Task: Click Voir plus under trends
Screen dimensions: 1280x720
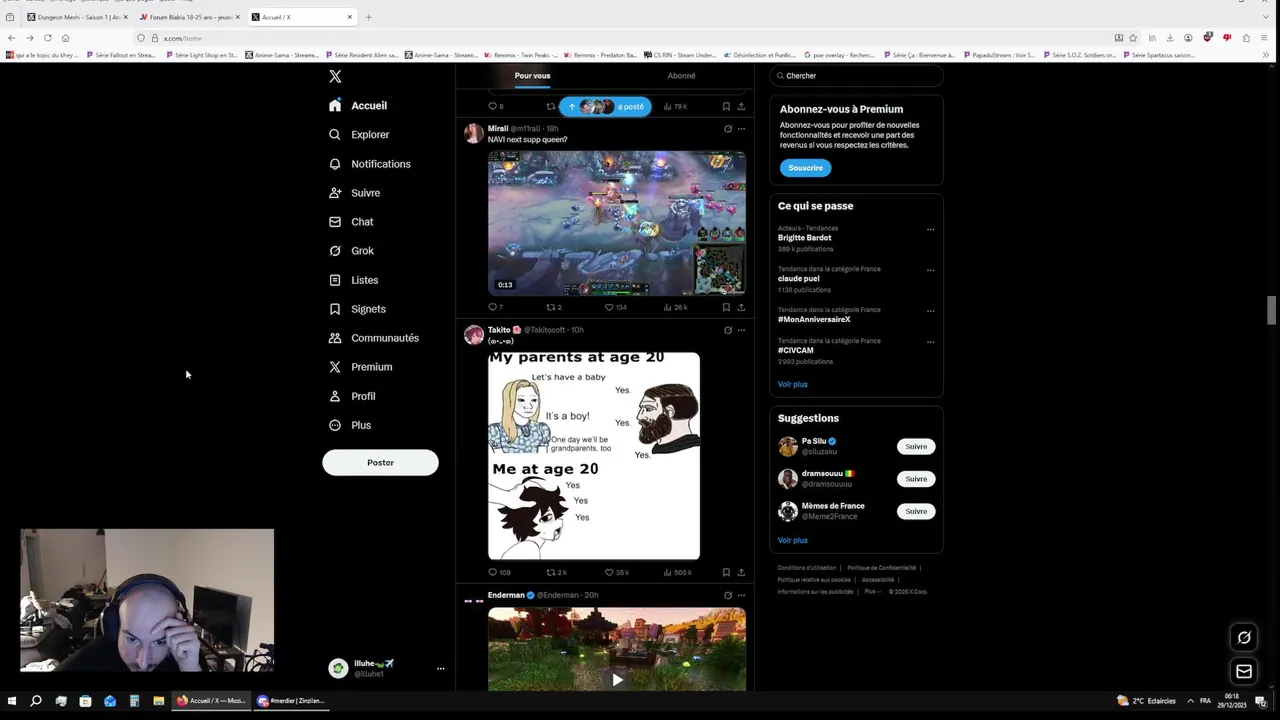Action: (792, 384)
